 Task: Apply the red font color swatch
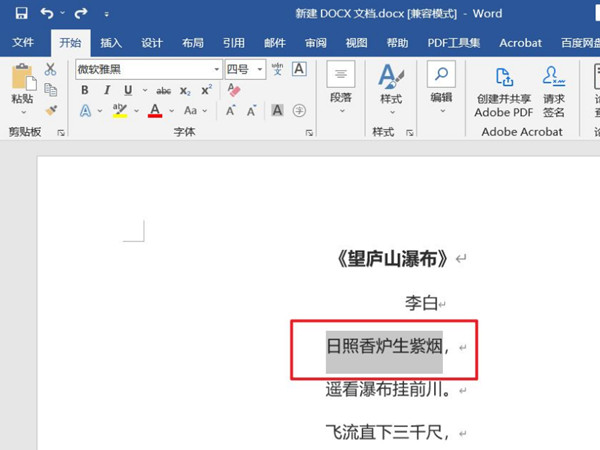[155, 111]
